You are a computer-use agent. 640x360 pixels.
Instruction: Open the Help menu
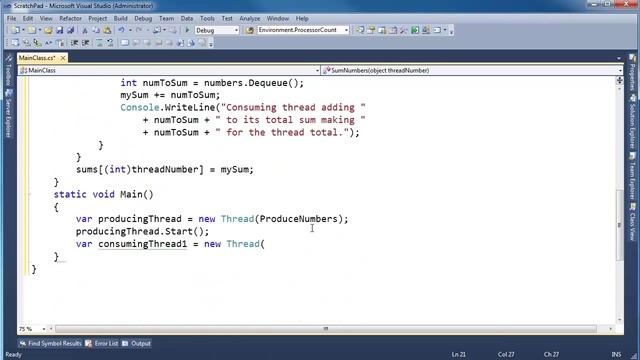302,18
